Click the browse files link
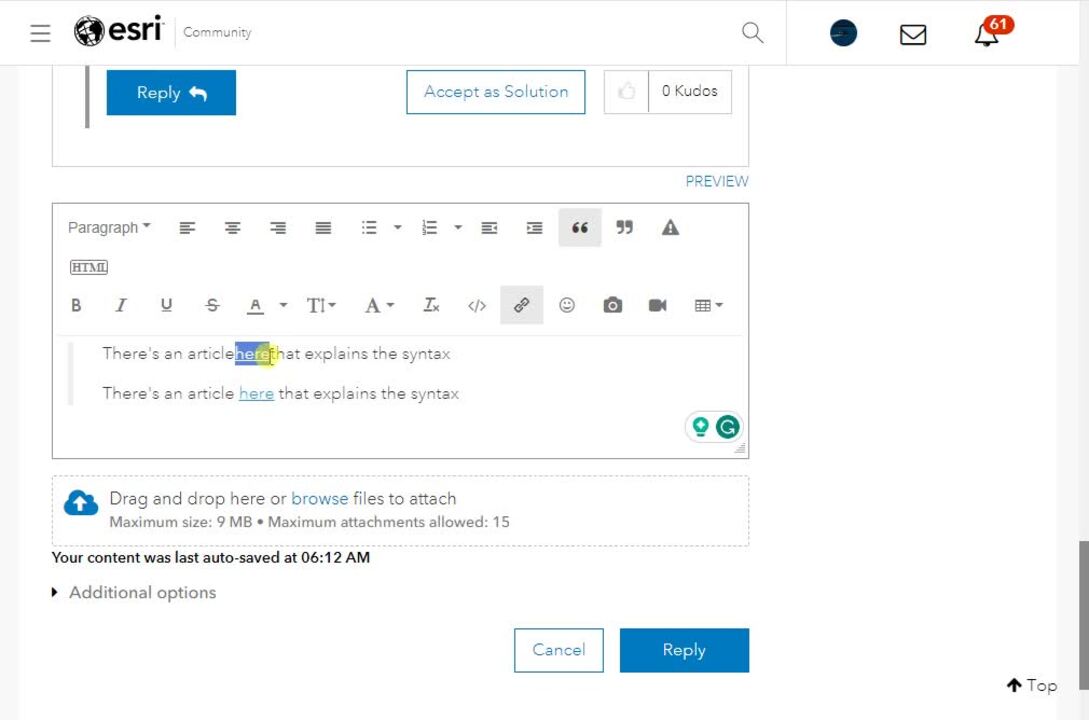 (320, 499)
